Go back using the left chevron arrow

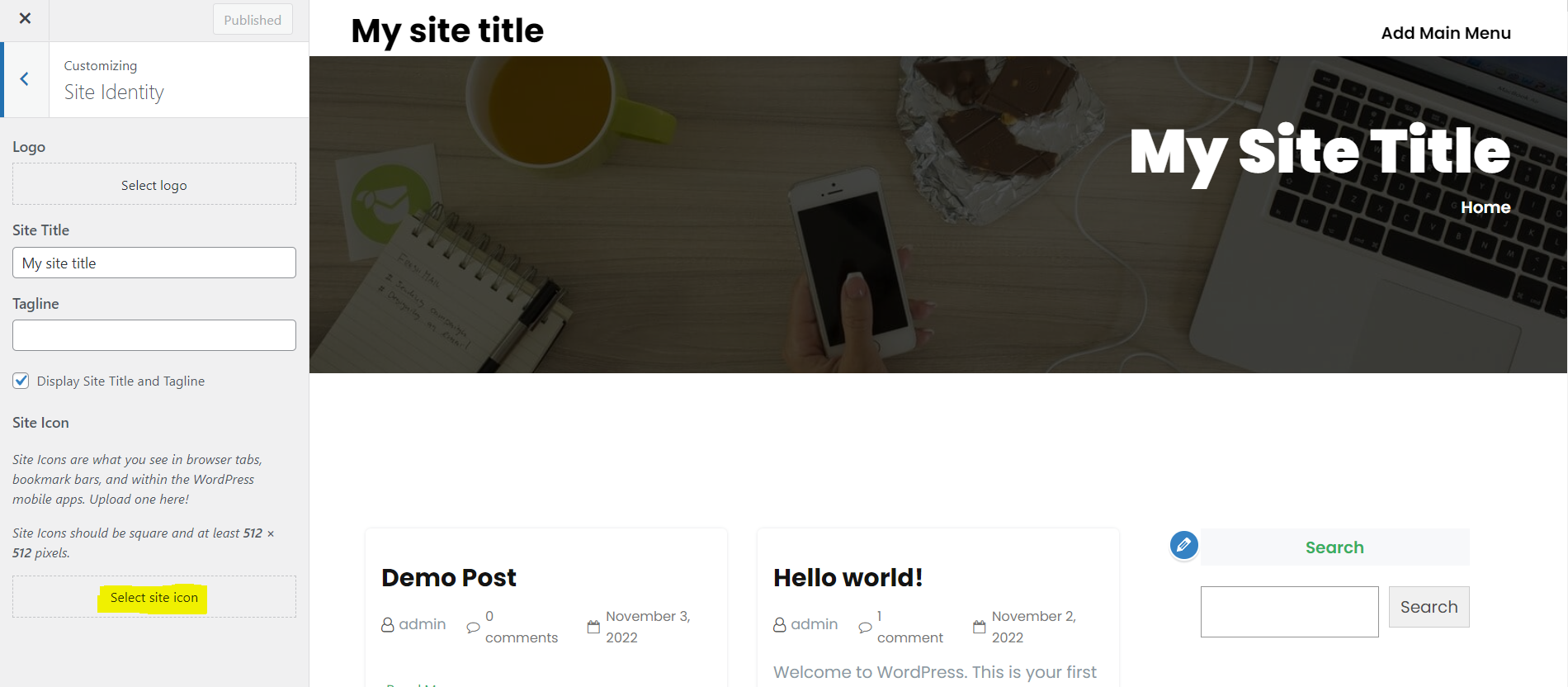point(25,79)
